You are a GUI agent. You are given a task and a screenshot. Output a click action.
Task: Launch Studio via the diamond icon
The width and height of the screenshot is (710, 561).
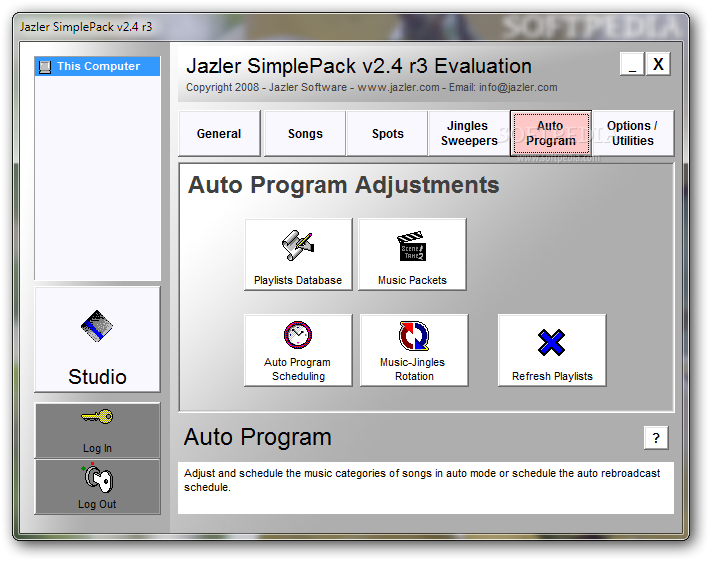point(96,326)
